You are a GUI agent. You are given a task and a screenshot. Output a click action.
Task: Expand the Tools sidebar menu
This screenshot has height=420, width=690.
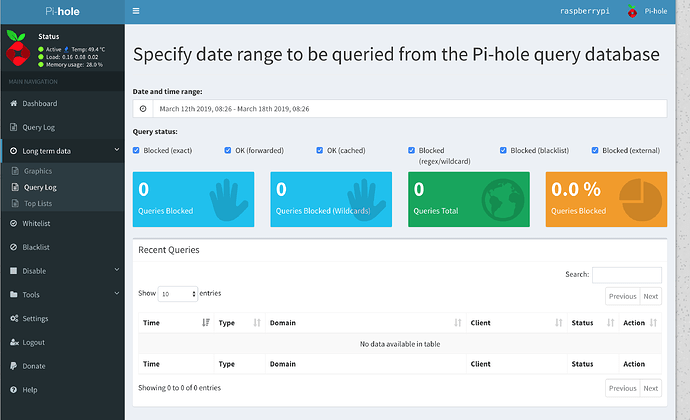coord(62,294)
